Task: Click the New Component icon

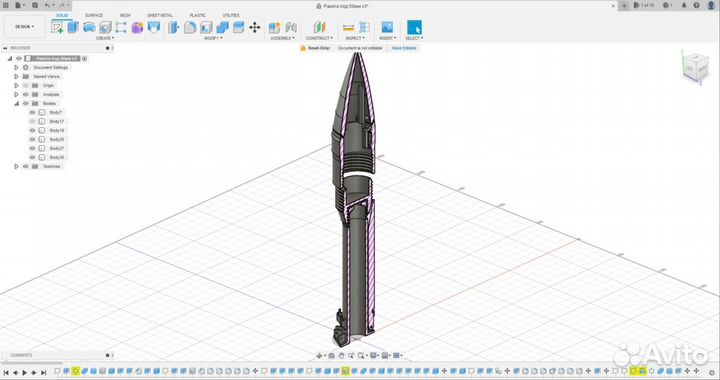Action: point(275,27)
